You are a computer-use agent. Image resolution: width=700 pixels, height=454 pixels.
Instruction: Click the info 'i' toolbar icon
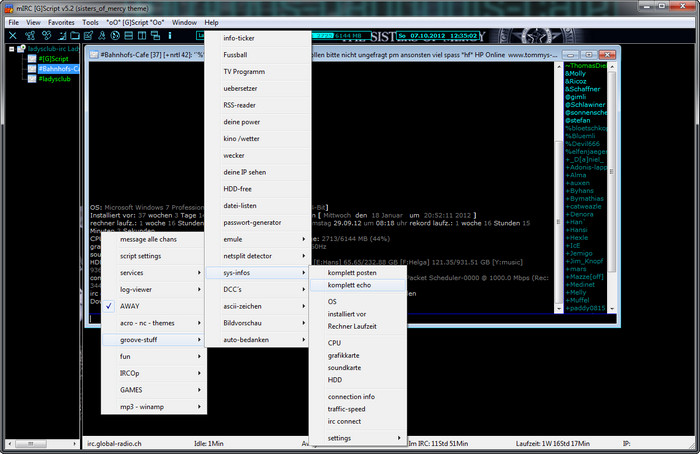pyautogui.click(x=170, y=36)
